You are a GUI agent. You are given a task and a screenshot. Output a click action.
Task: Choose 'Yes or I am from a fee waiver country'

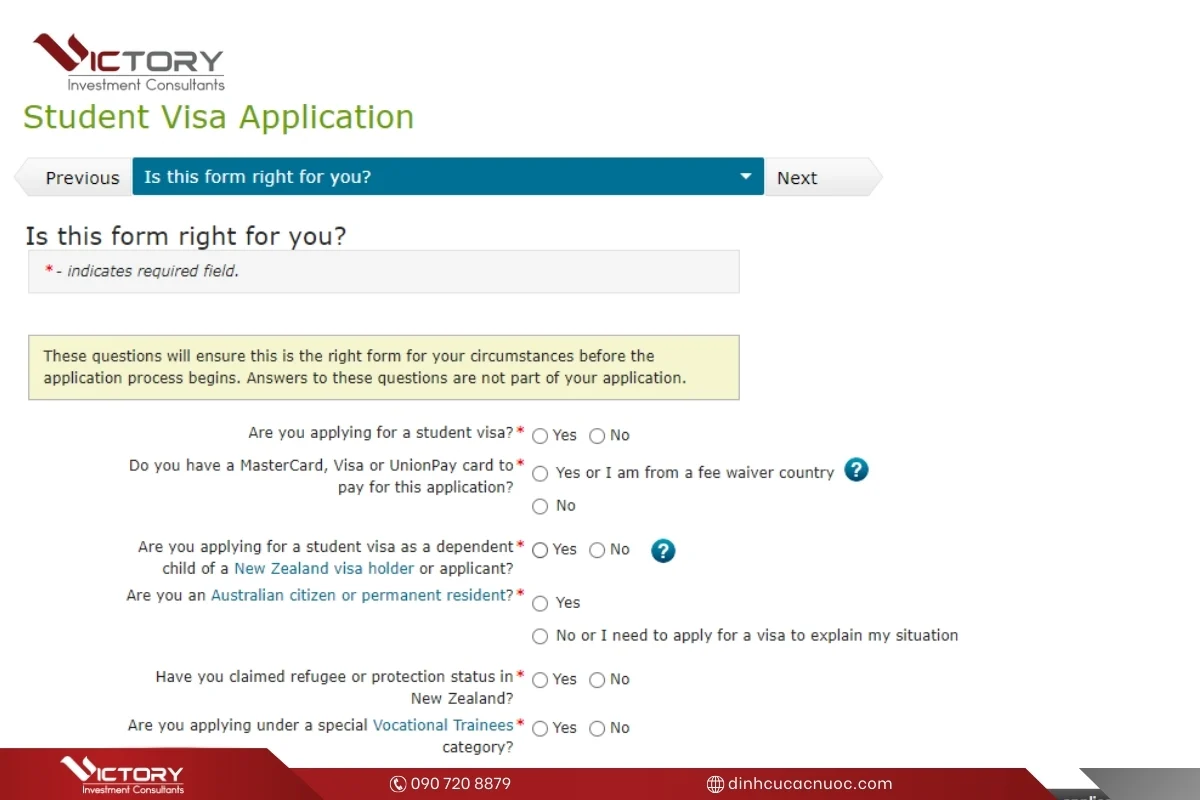pos(541,473)
